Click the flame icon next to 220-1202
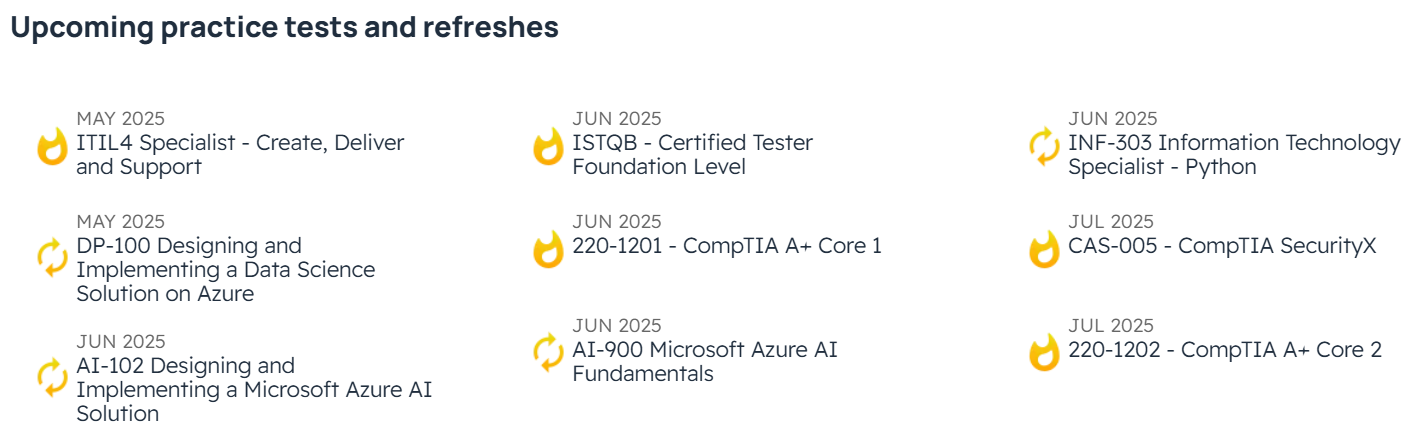 (1044, 353)
